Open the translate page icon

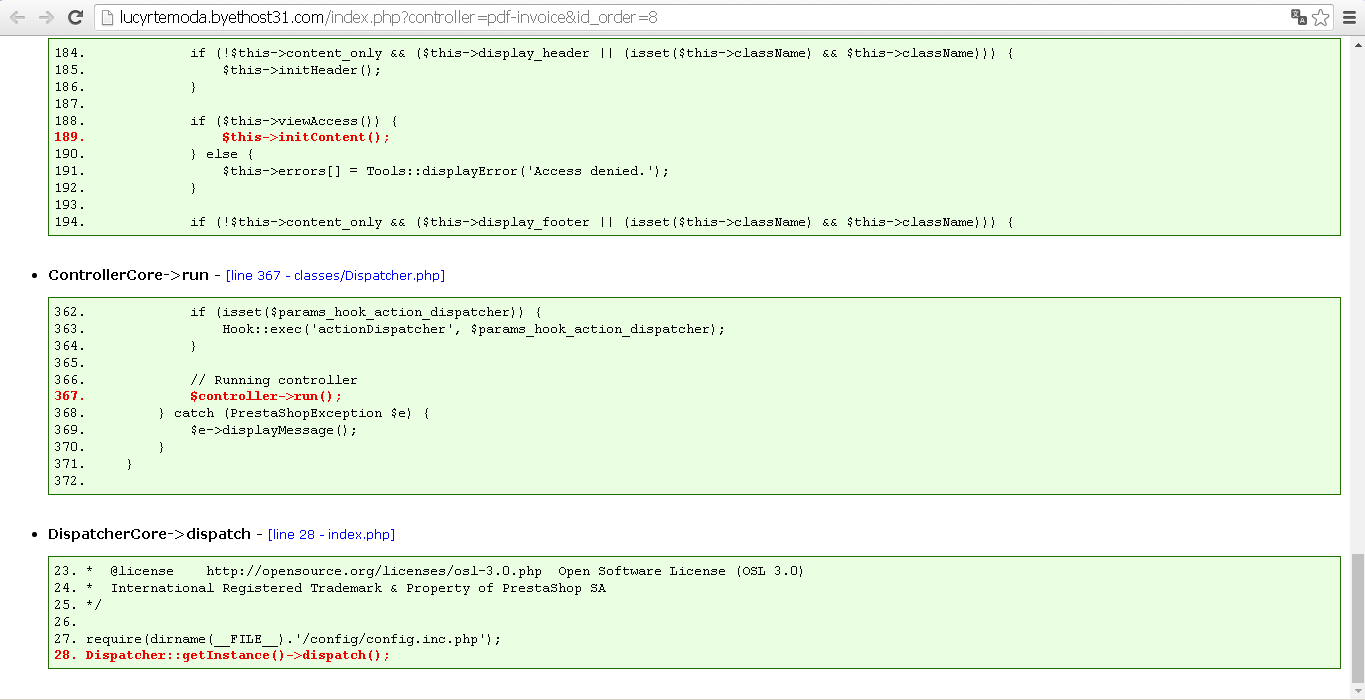click(1299, 17)
